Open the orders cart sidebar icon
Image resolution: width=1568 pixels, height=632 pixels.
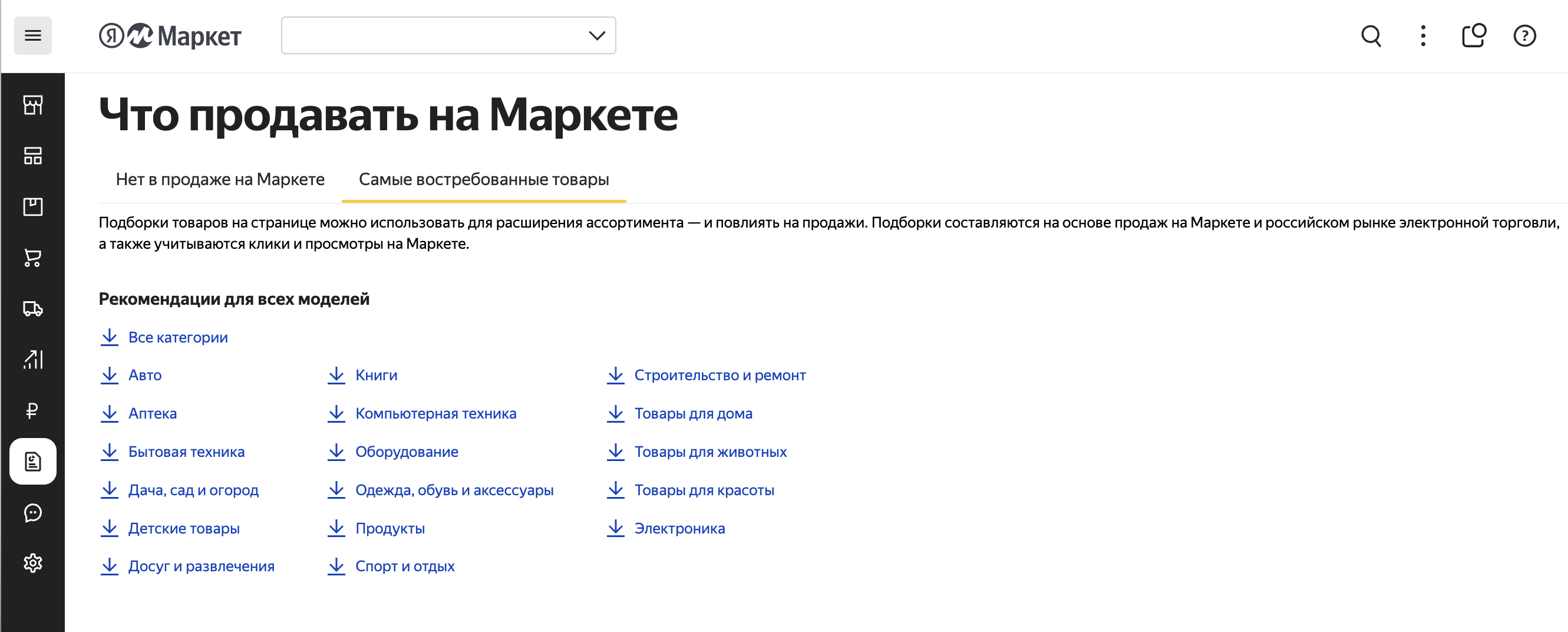(33, 258)
